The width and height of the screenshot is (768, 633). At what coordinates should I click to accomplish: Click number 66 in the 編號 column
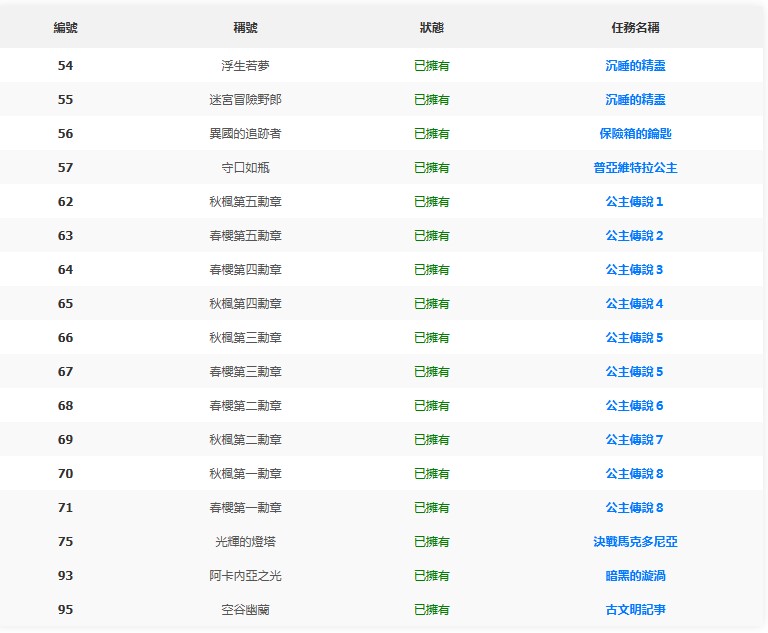pos(66,338)
